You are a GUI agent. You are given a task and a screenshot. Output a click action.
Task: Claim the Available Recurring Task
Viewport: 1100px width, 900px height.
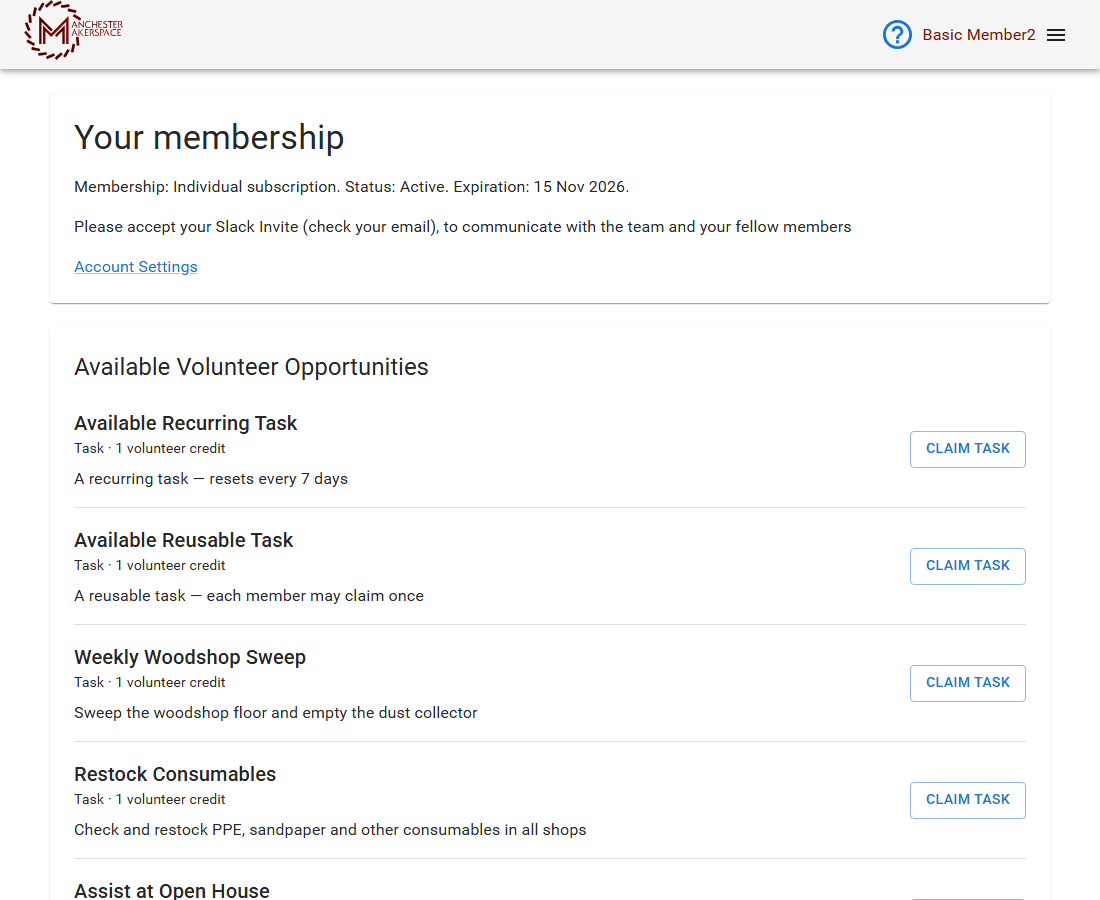pyautogui.click(x=967, y=449)
